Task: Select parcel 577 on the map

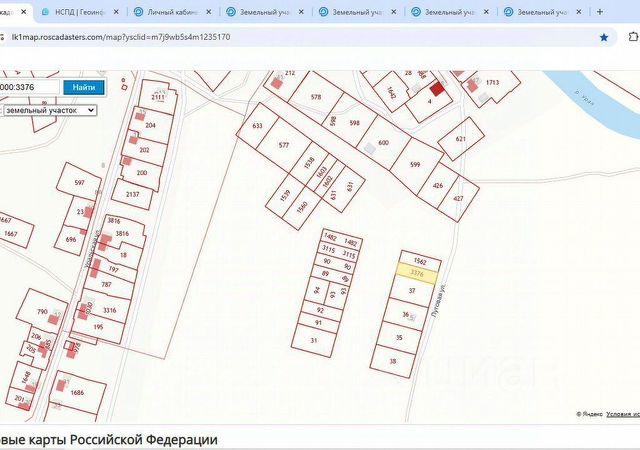Action: pos(284,145)
